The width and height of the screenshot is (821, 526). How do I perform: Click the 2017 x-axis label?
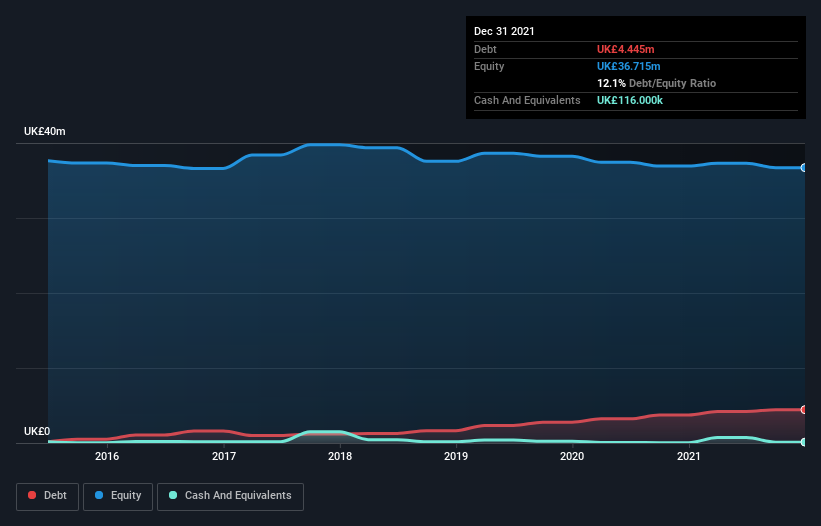(x=224, y=456)
